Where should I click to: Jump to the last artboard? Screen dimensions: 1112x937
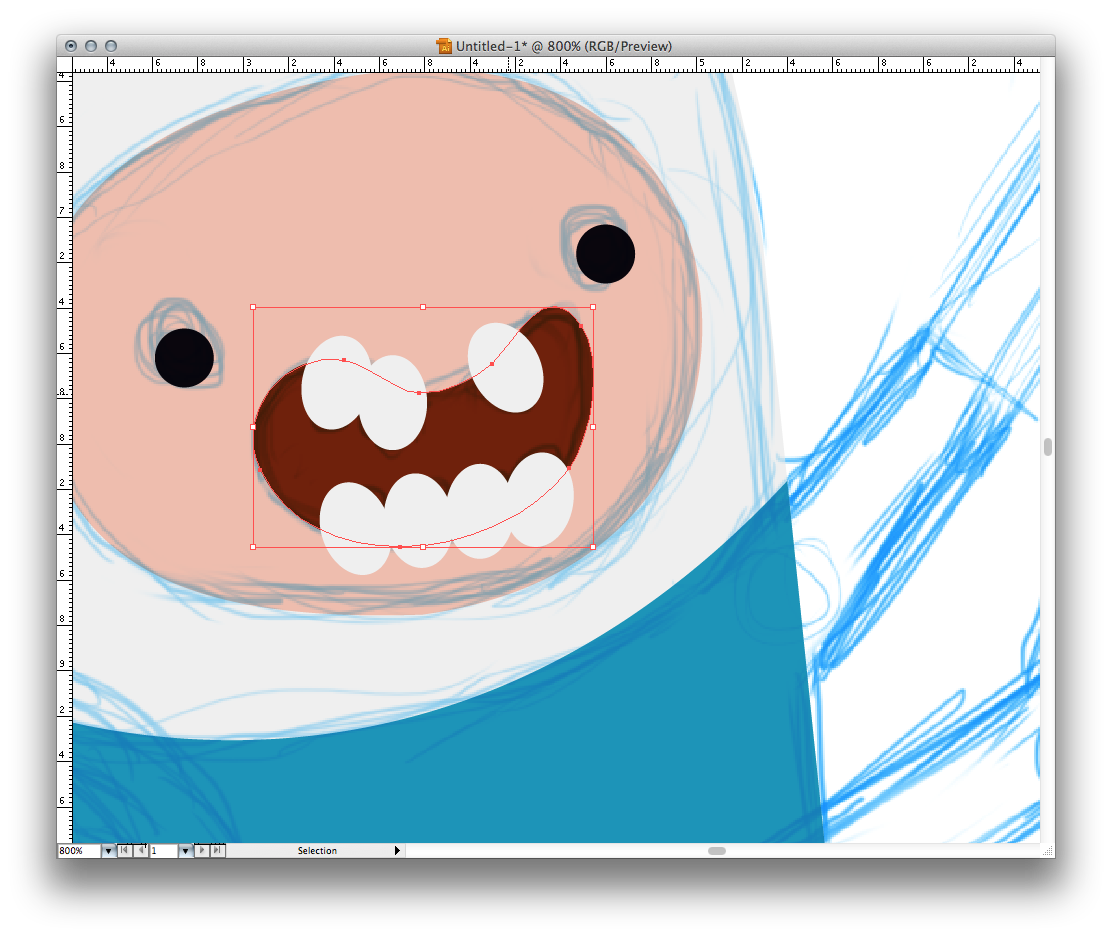(x=218, y=851)
